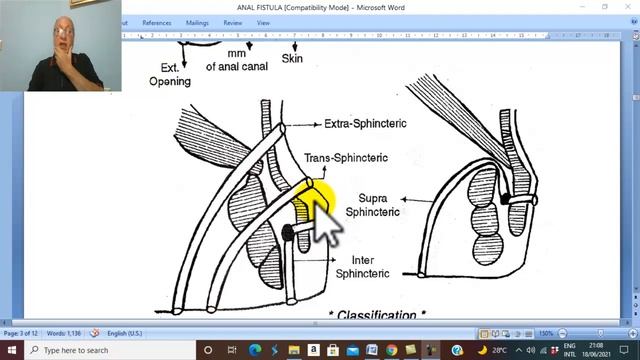Open the blue lightning-bolt taskbar app
The height and width of the screenshot is (360, 640).
275,350
